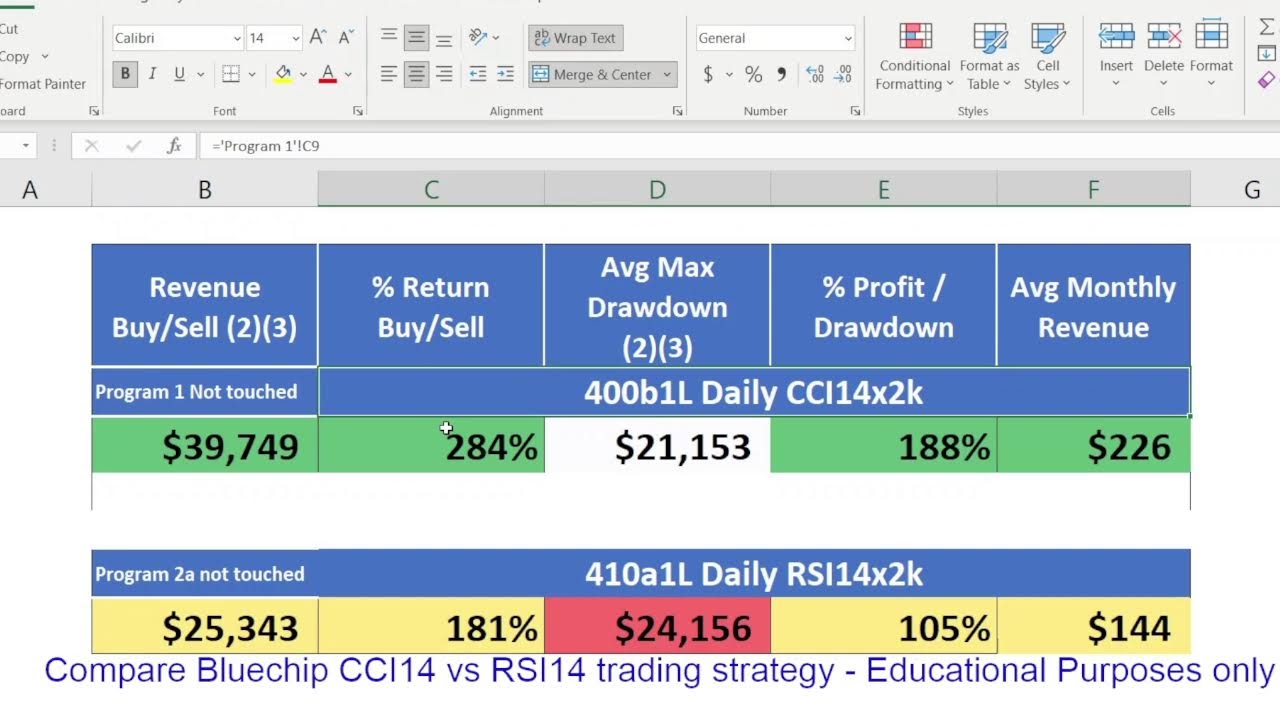Apply red font color A
The width and height of the screenshot is (1280, 720).
[x=328, y=74]
